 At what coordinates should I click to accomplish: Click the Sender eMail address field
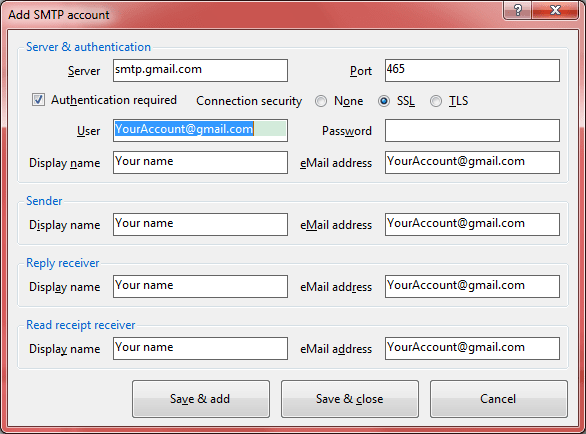[x=472, y=224]
